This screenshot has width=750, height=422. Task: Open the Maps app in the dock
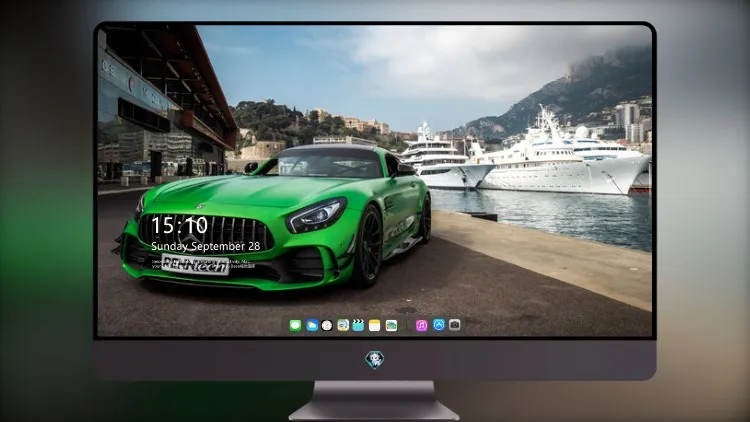(343, 326)
